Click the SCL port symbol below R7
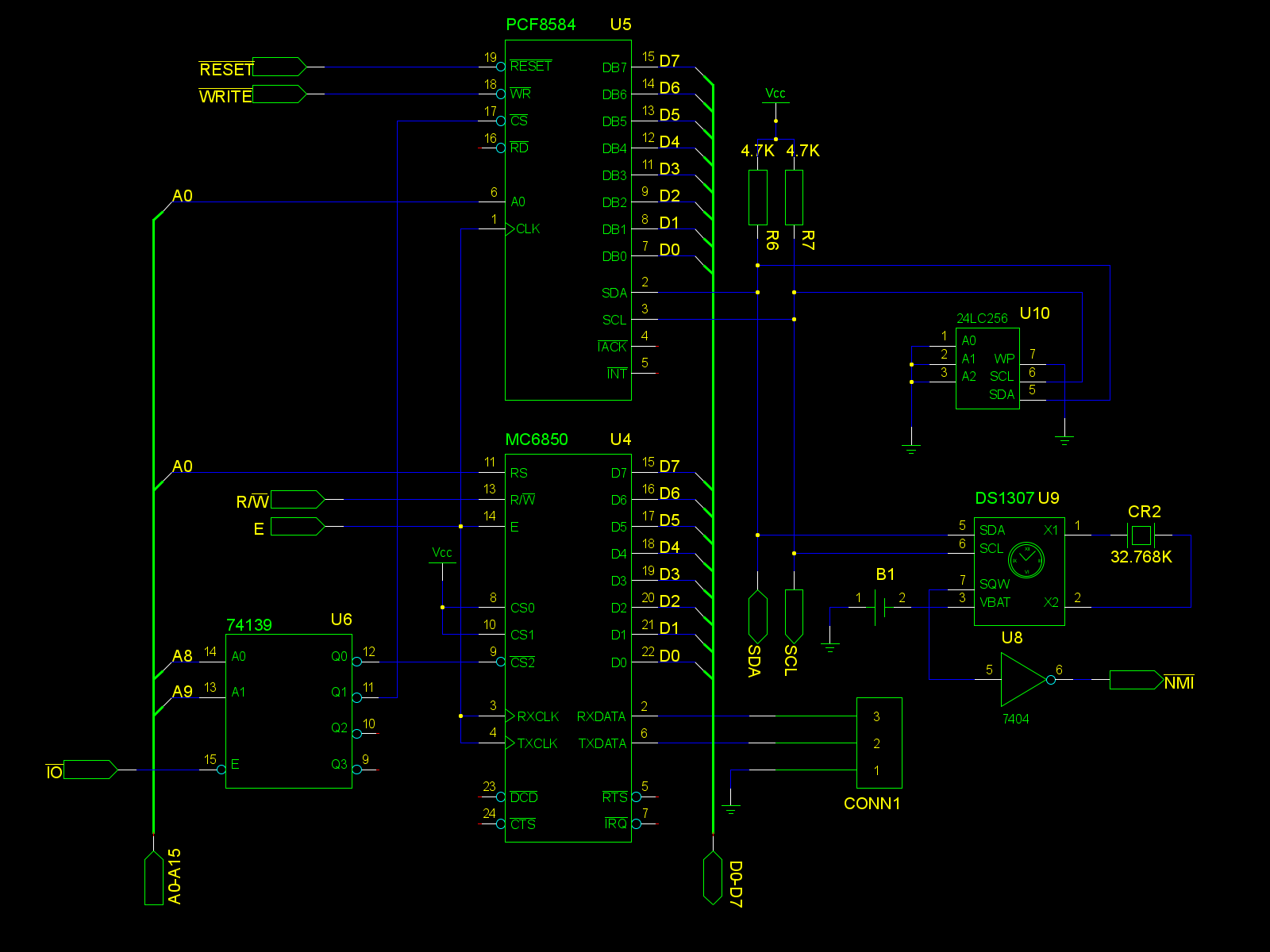 tap(794, 616)
